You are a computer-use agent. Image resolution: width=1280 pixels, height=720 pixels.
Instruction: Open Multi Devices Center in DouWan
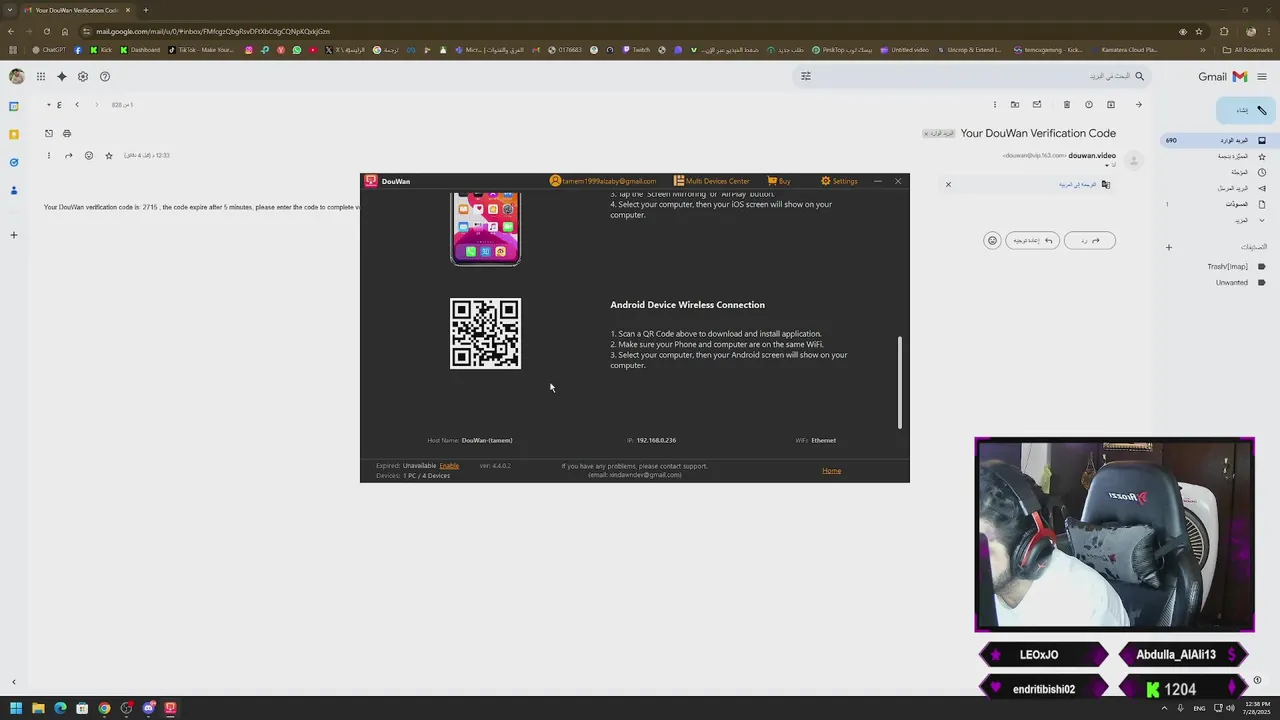click(x=711, y=181)
